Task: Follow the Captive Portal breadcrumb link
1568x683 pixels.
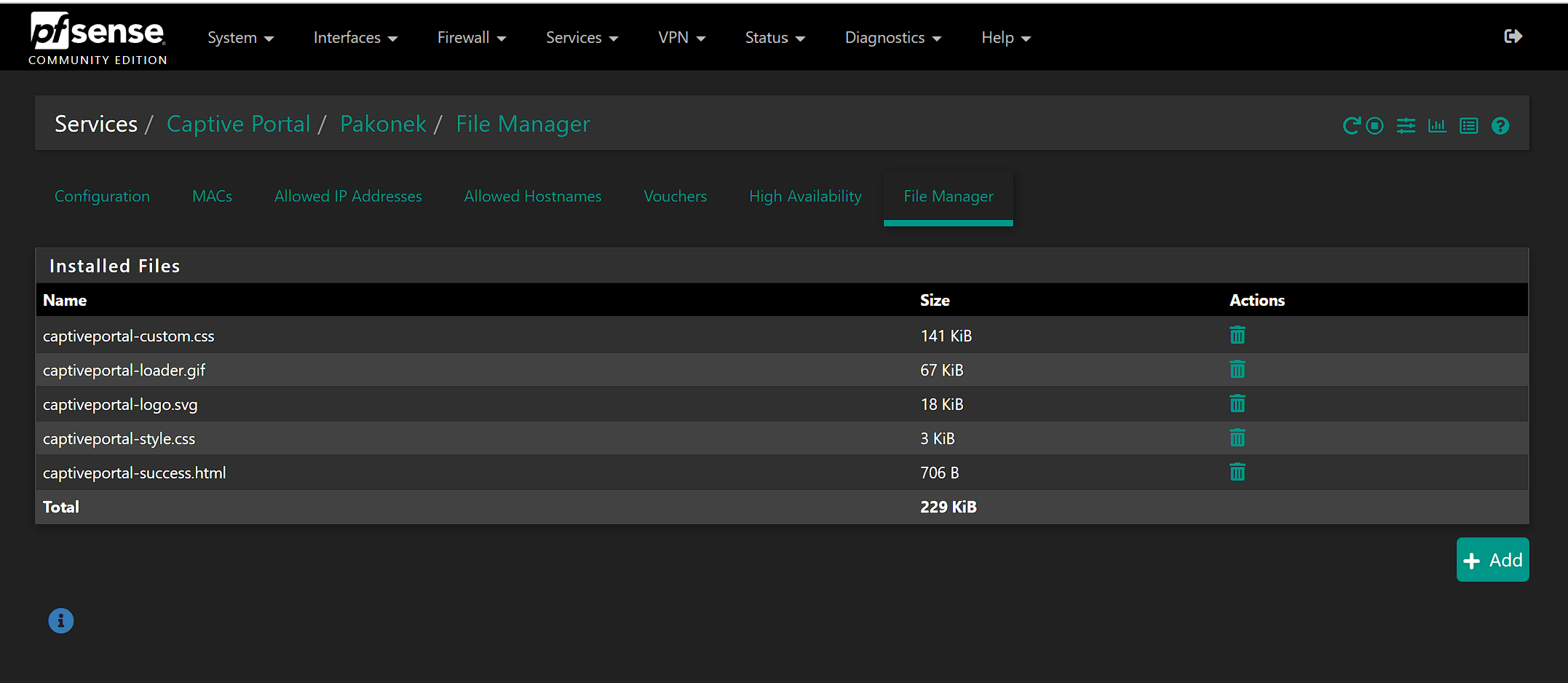Action: coord(238,125)
